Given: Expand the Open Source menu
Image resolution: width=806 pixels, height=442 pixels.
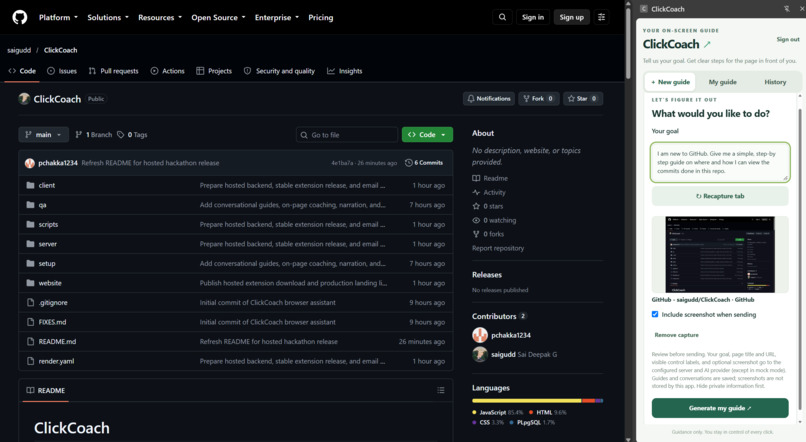Looking at the screenshot, I should click(x=218, y=17).
